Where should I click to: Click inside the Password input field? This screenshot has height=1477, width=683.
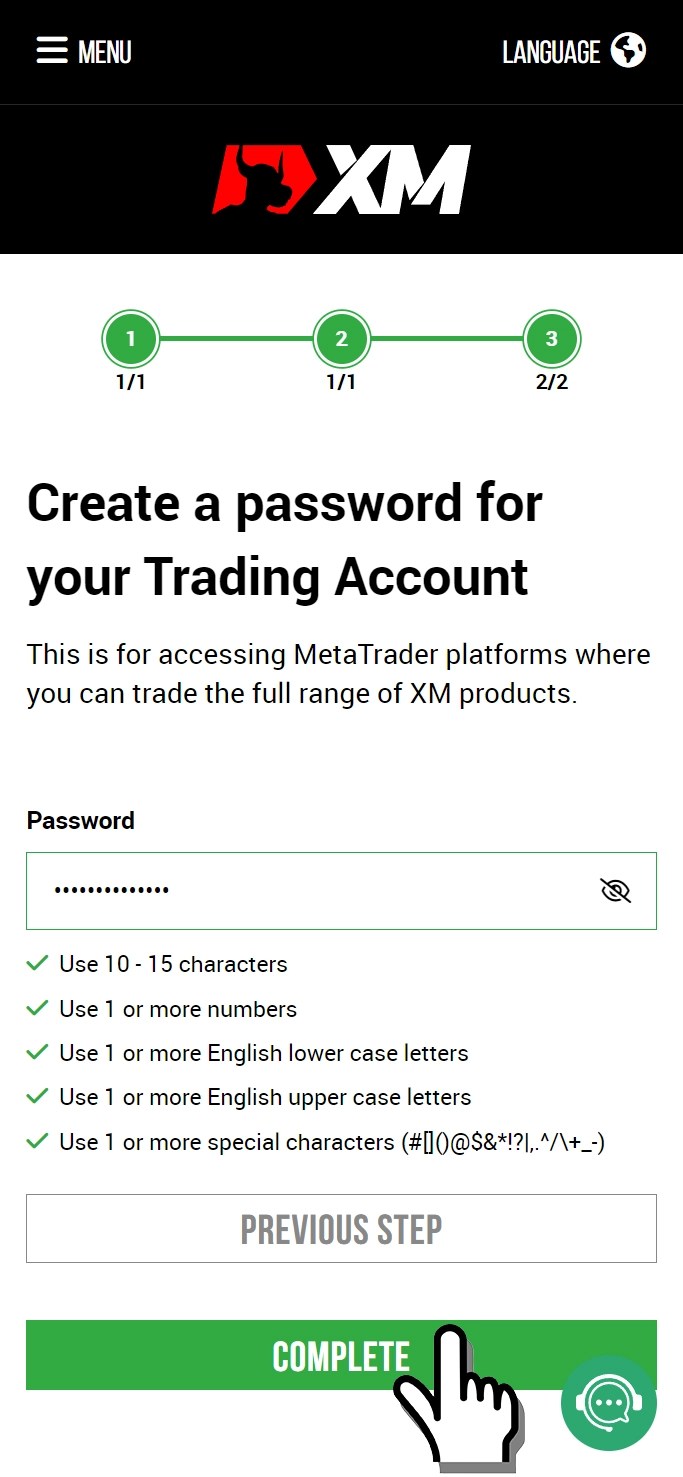point(300,890)
